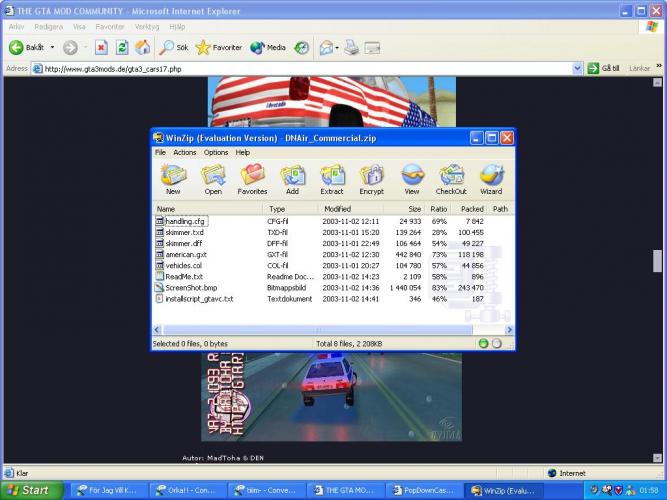667x500 pixels.
Task: Click the Gå till button
Action: click(604, 69)
